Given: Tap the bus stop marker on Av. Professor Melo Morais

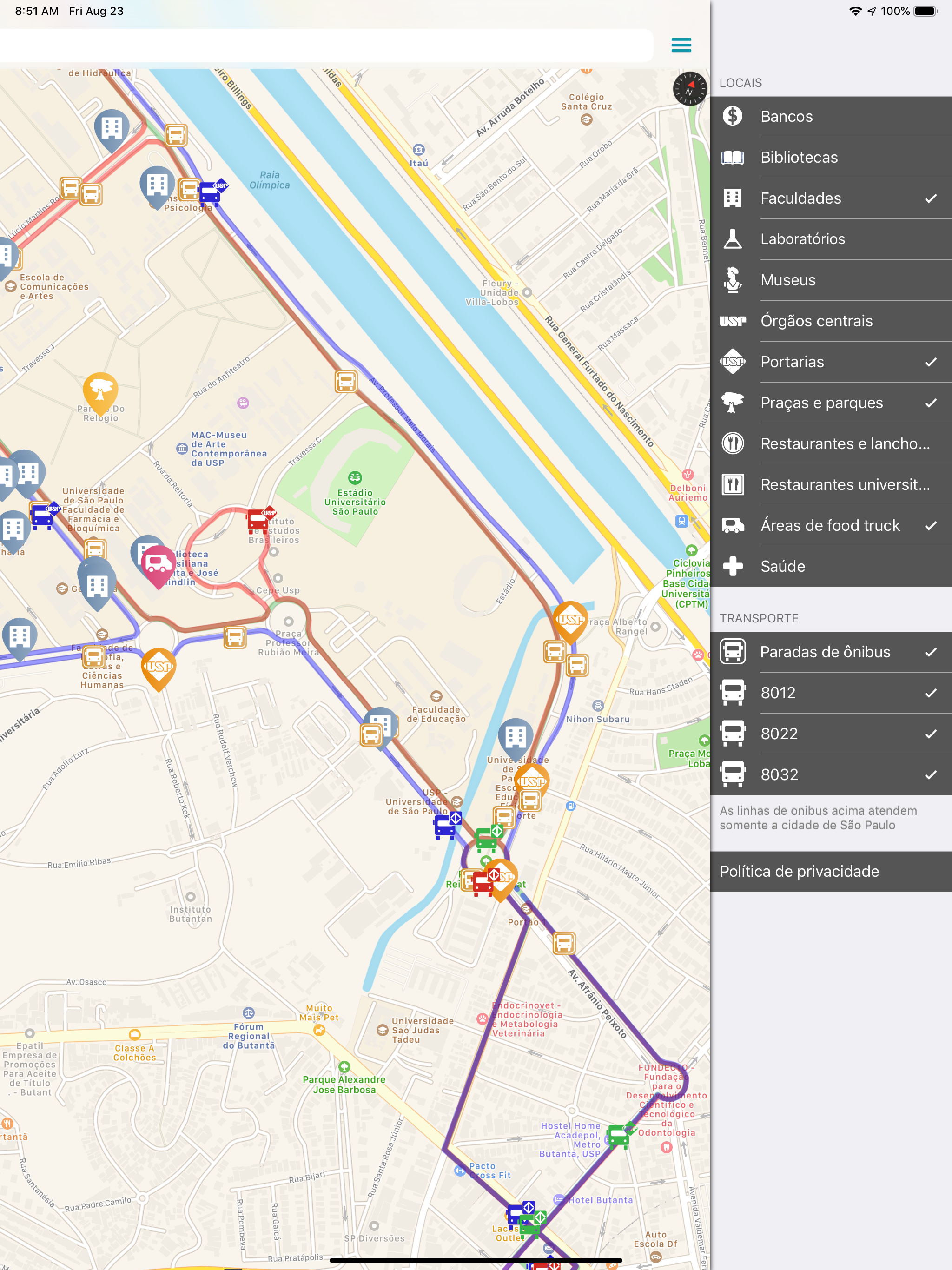Looking at the screenshot, I should (346, 381).
